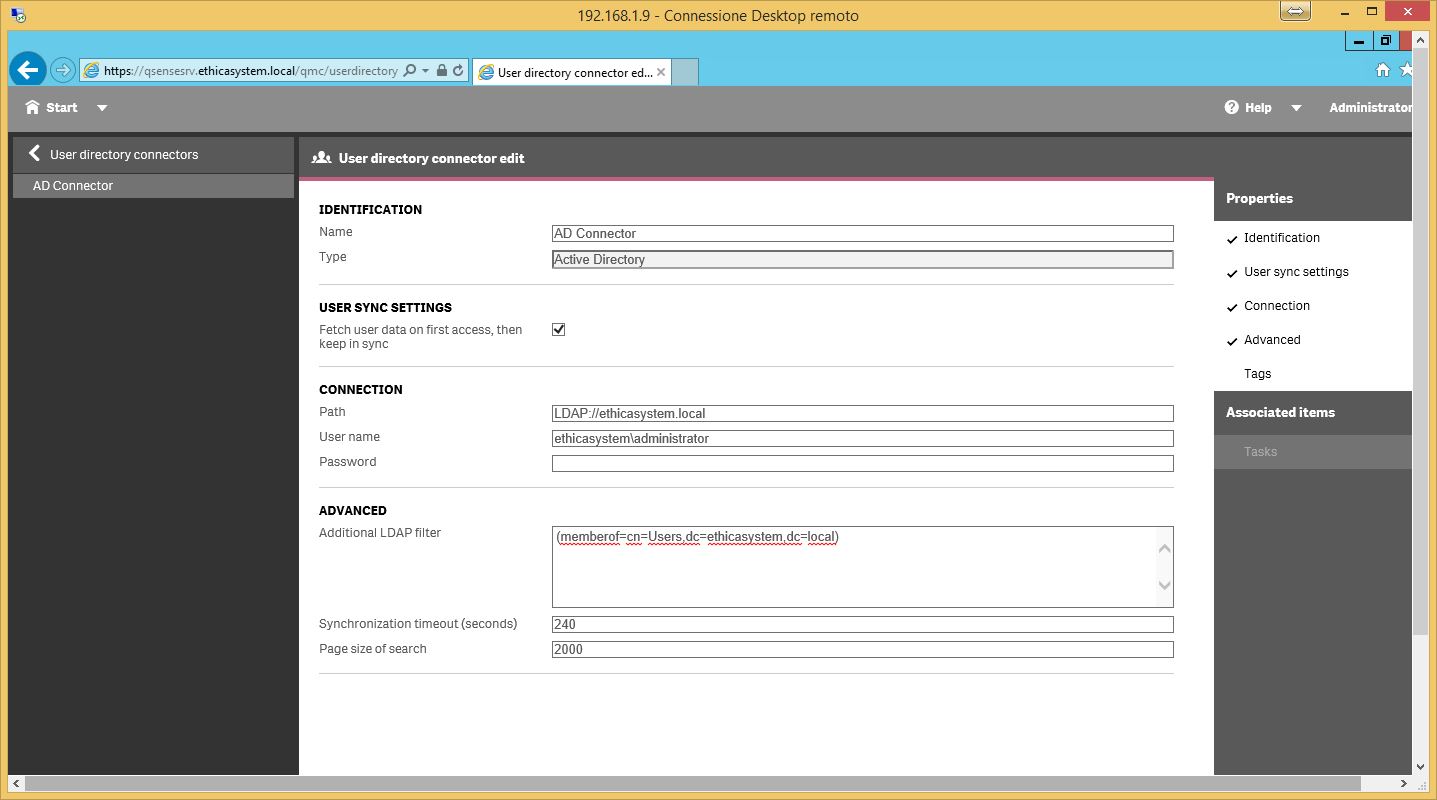This screenshot has width=1437, height=800.
Task: Click the browser Home icon
Action: (1383, 70)
